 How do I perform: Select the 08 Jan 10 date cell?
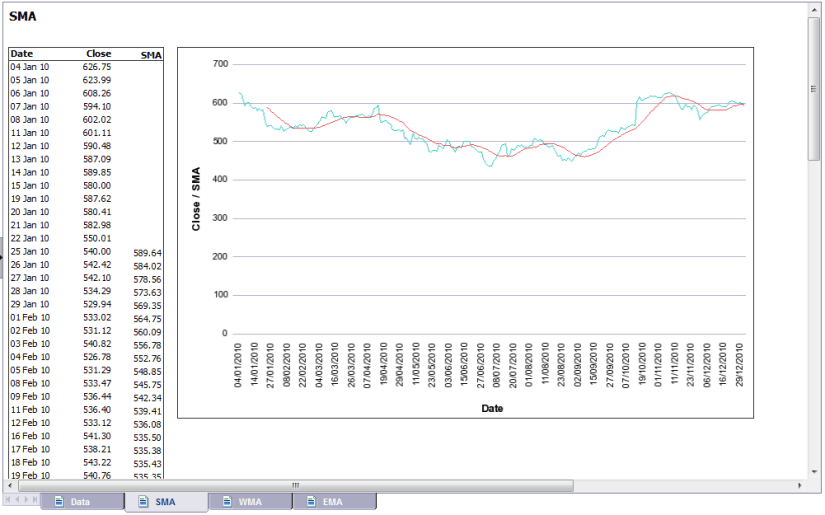coord(30,119)
